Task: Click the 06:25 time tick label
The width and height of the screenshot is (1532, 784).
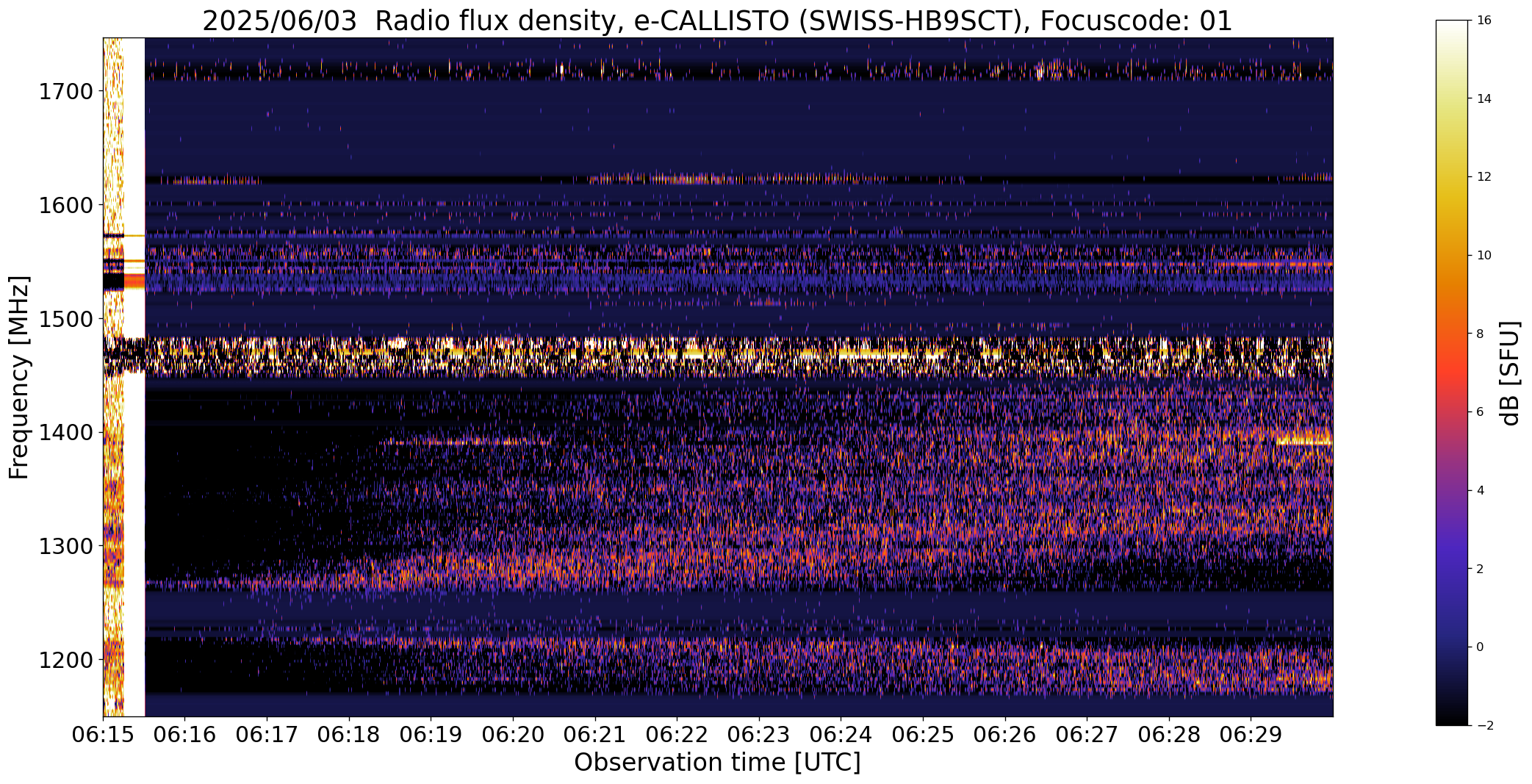Action: click(923, 735)
